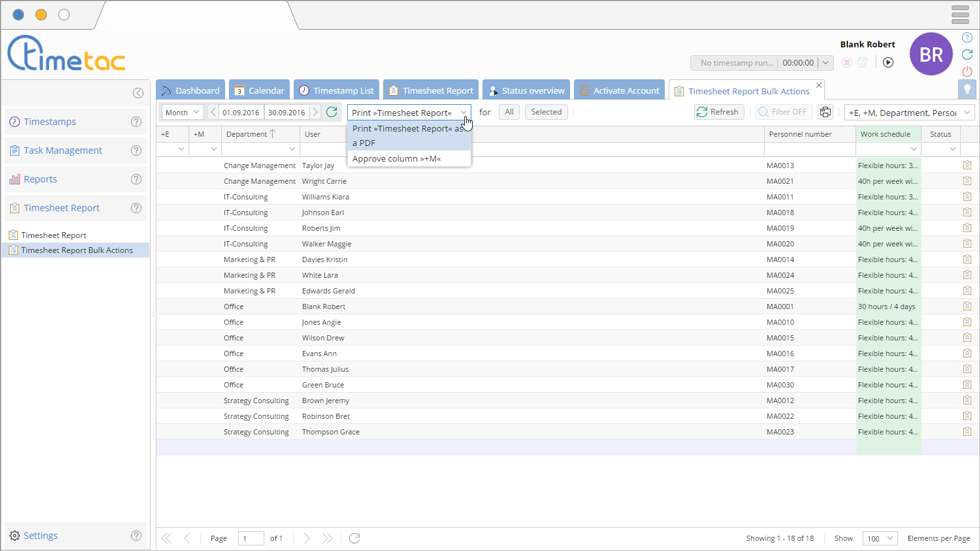Open Settings in the sidebar
980x551 pixels.
(40, 535)
